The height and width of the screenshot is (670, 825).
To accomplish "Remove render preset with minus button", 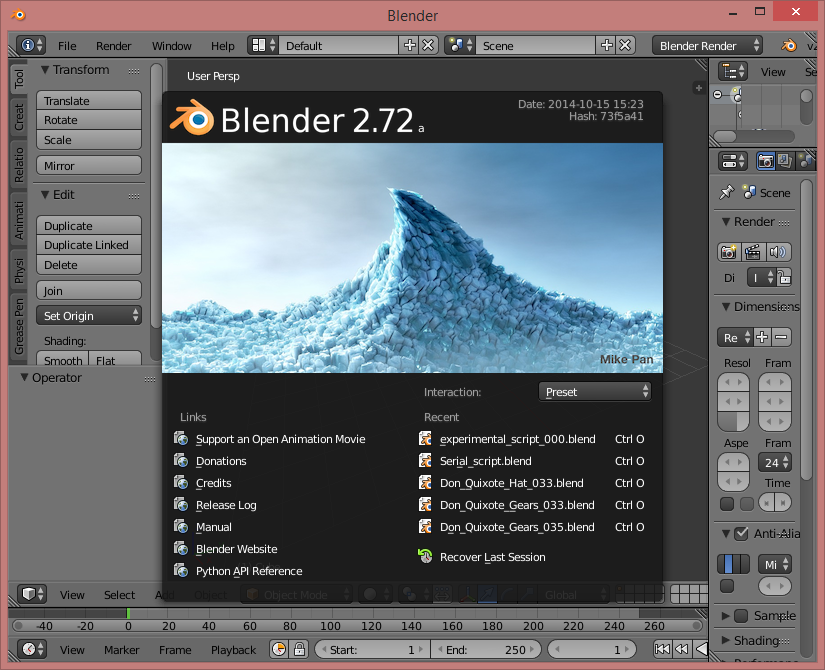I will click(x=782, y=337).
